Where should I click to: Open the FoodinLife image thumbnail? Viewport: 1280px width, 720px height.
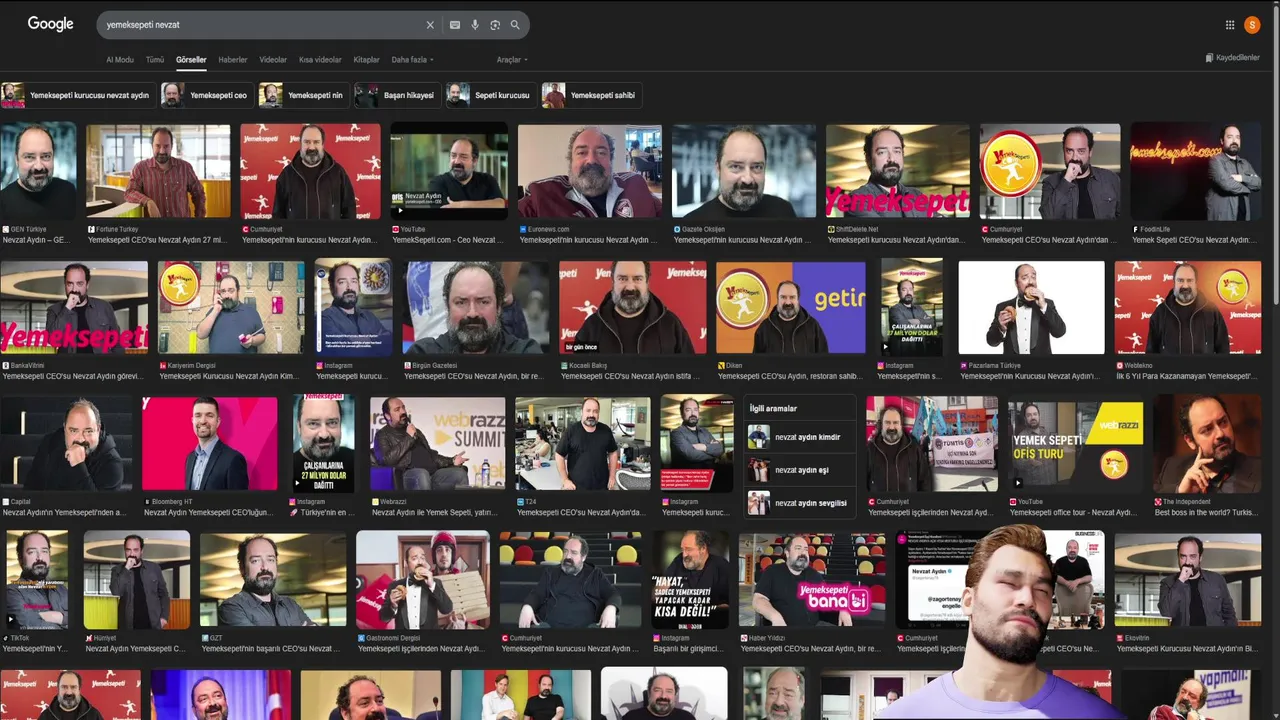1196,170
